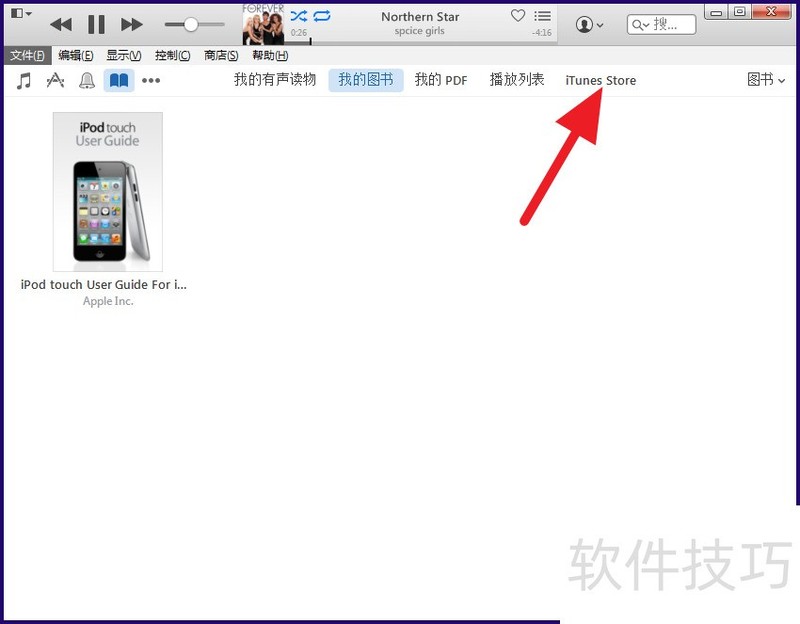Screen dimensions: 800x624
Task: Click the remaining time -4:16
Action: pyautogui.click(x=541, y=33)
